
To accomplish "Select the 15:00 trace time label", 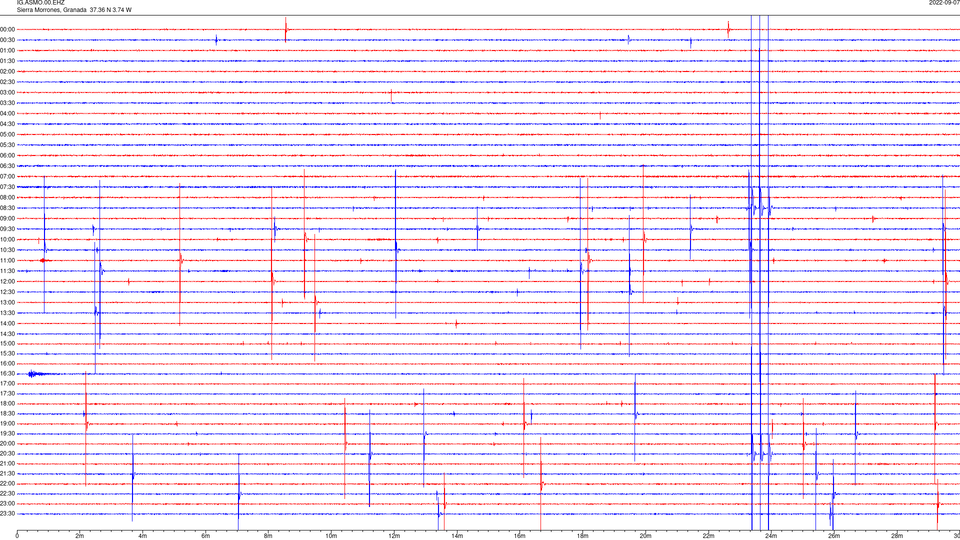I will 7,343.
